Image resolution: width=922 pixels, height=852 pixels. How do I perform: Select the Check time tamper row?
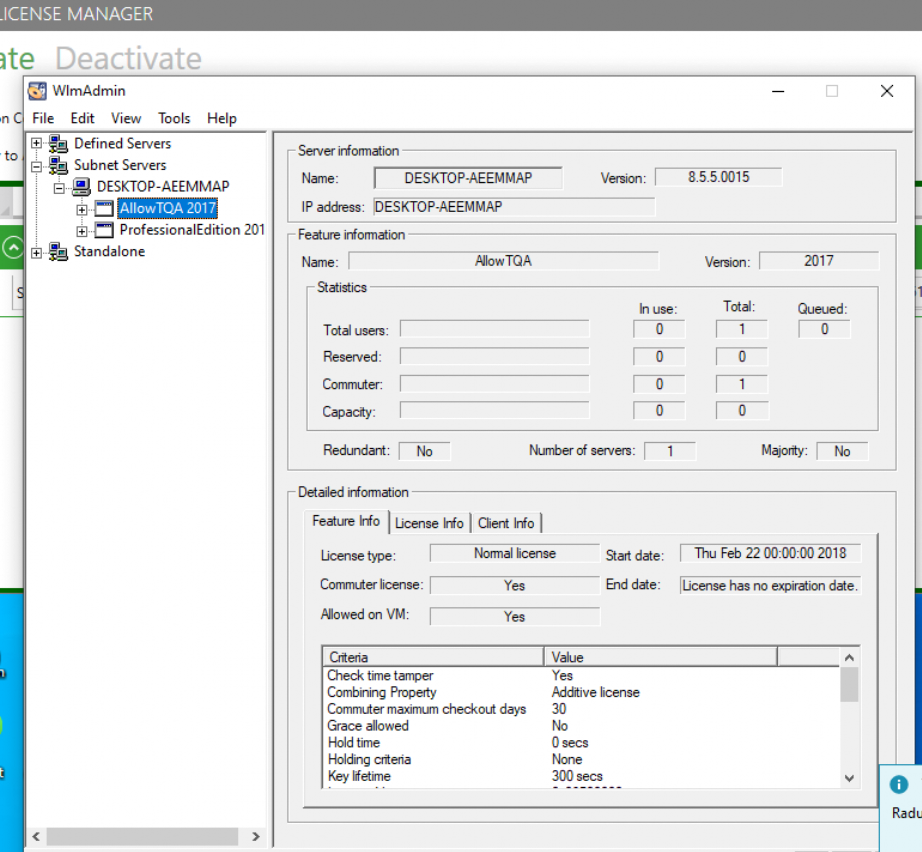[582, 676]
